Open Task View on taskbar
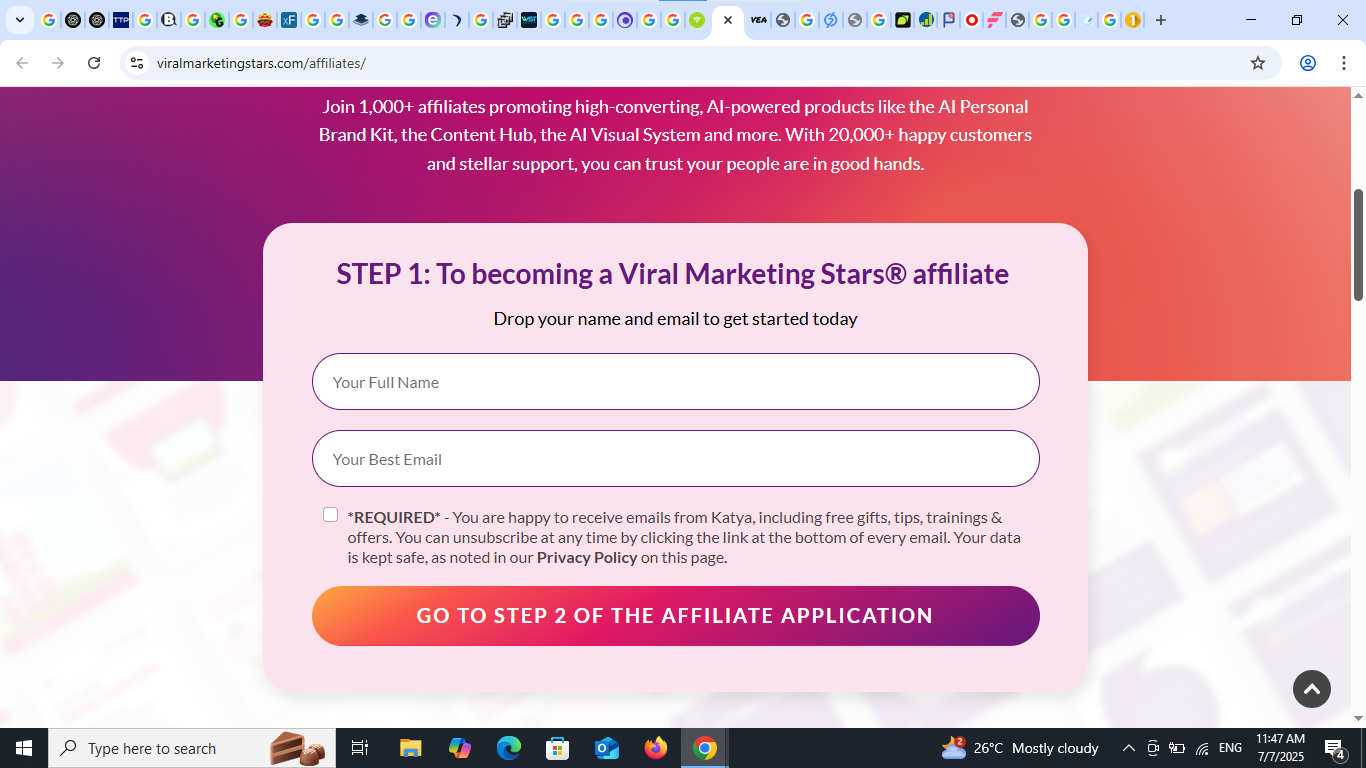The height and width of the screenshot is (768, 1366). point(360,748)
